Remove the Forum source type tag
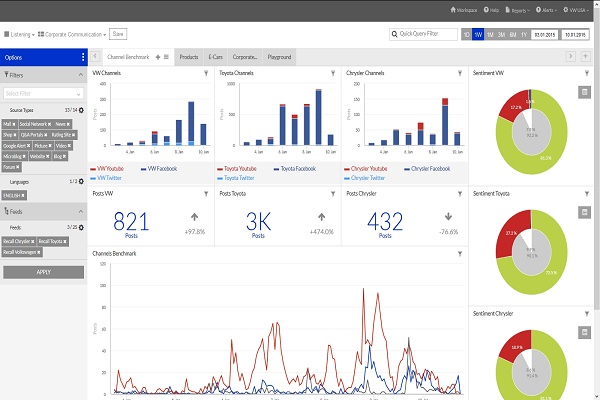The height and width of the screenshot is (400, 600). (18, 167)
